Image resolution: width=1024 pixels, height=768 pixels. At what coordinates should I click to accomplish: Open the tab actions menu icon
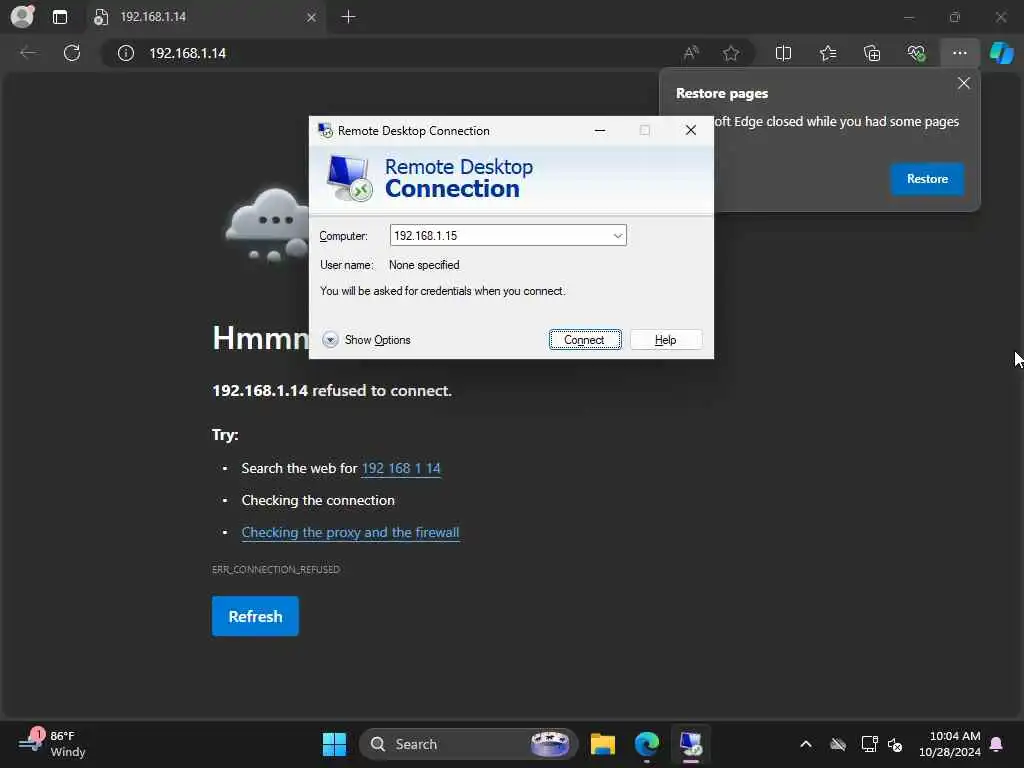(60, 17)
